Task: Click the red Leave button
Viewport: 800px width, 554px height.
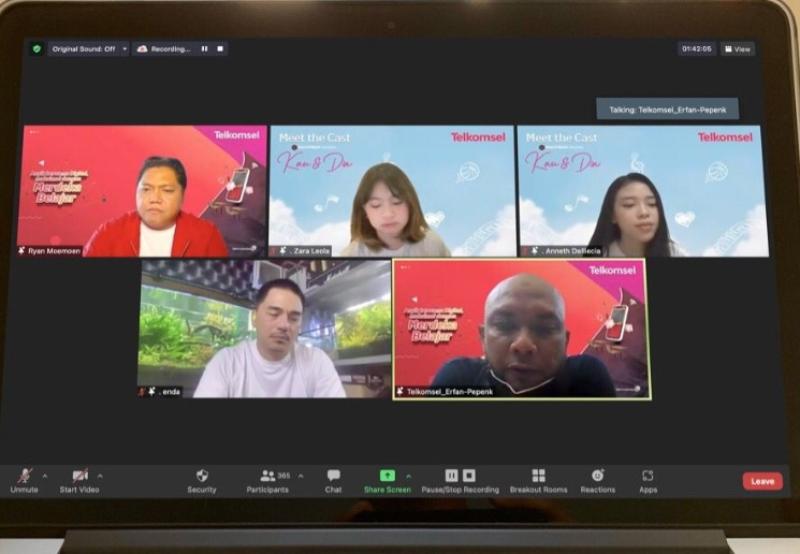Action: pyautogui.click(x=762, y=481)
